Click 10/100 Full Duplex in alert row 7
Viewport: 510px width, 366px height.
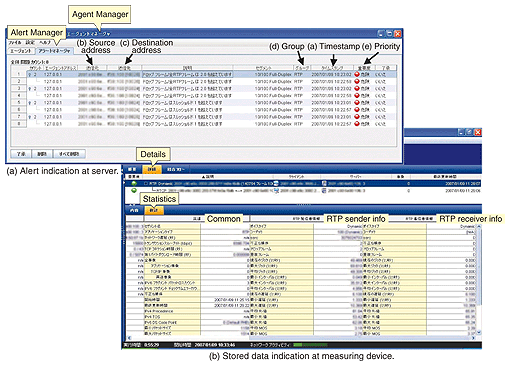point(273,117)
